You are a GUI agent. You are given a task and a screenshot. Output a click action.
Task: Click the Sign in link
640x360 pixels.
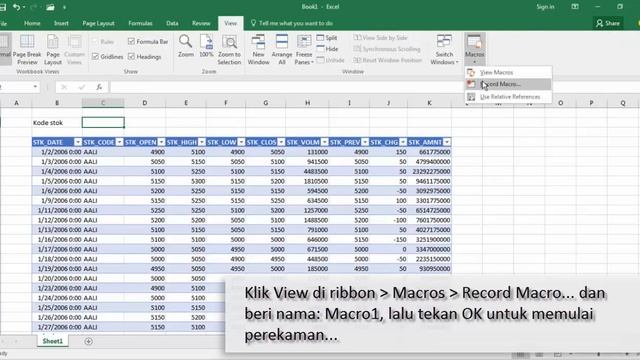[545, 7]
